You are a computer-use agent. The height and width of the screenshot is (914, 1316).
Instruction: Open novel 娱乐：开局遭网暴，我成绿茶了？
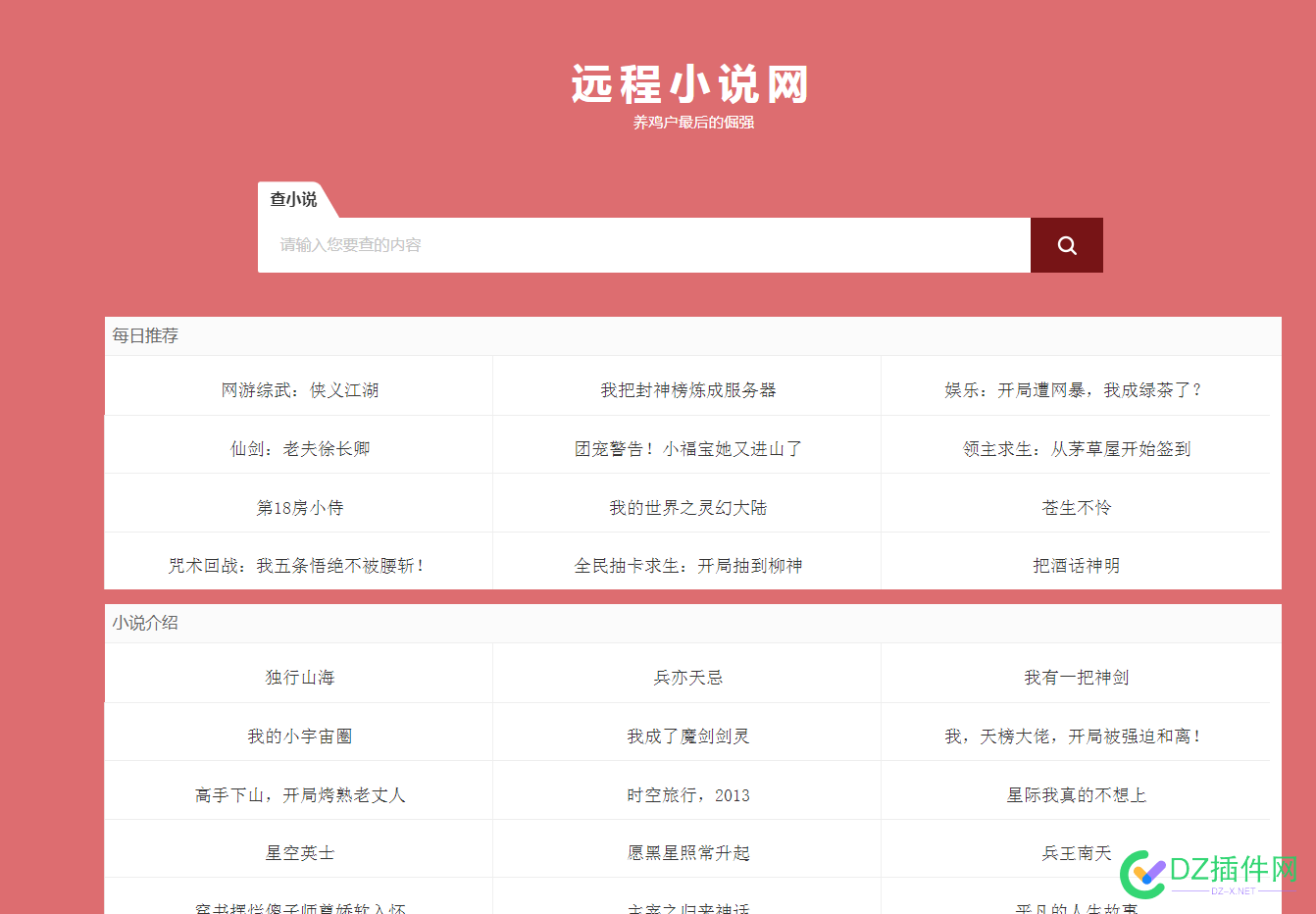tap(1075, 390)
